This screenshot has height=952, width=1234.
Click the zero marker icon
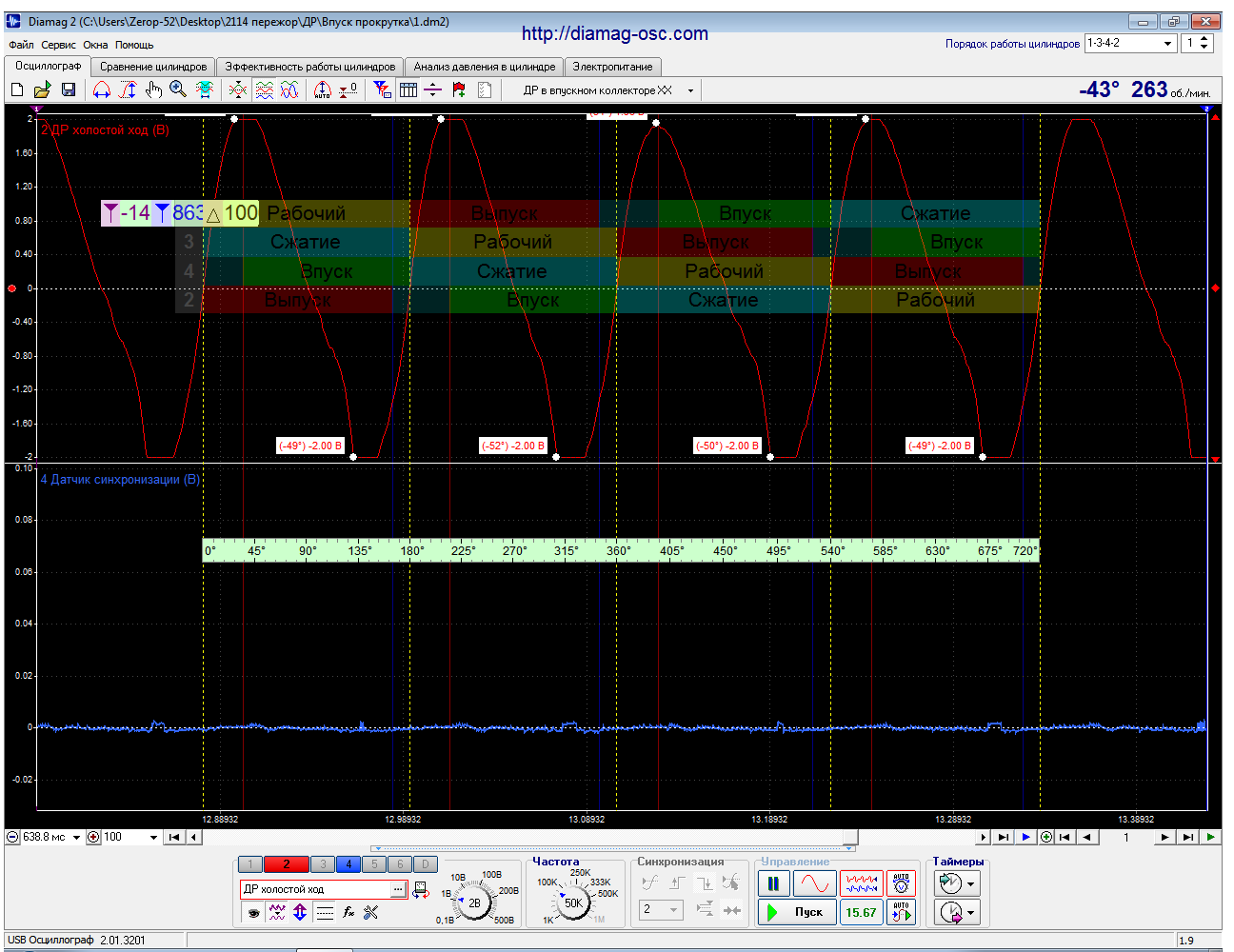click(348, 89)
